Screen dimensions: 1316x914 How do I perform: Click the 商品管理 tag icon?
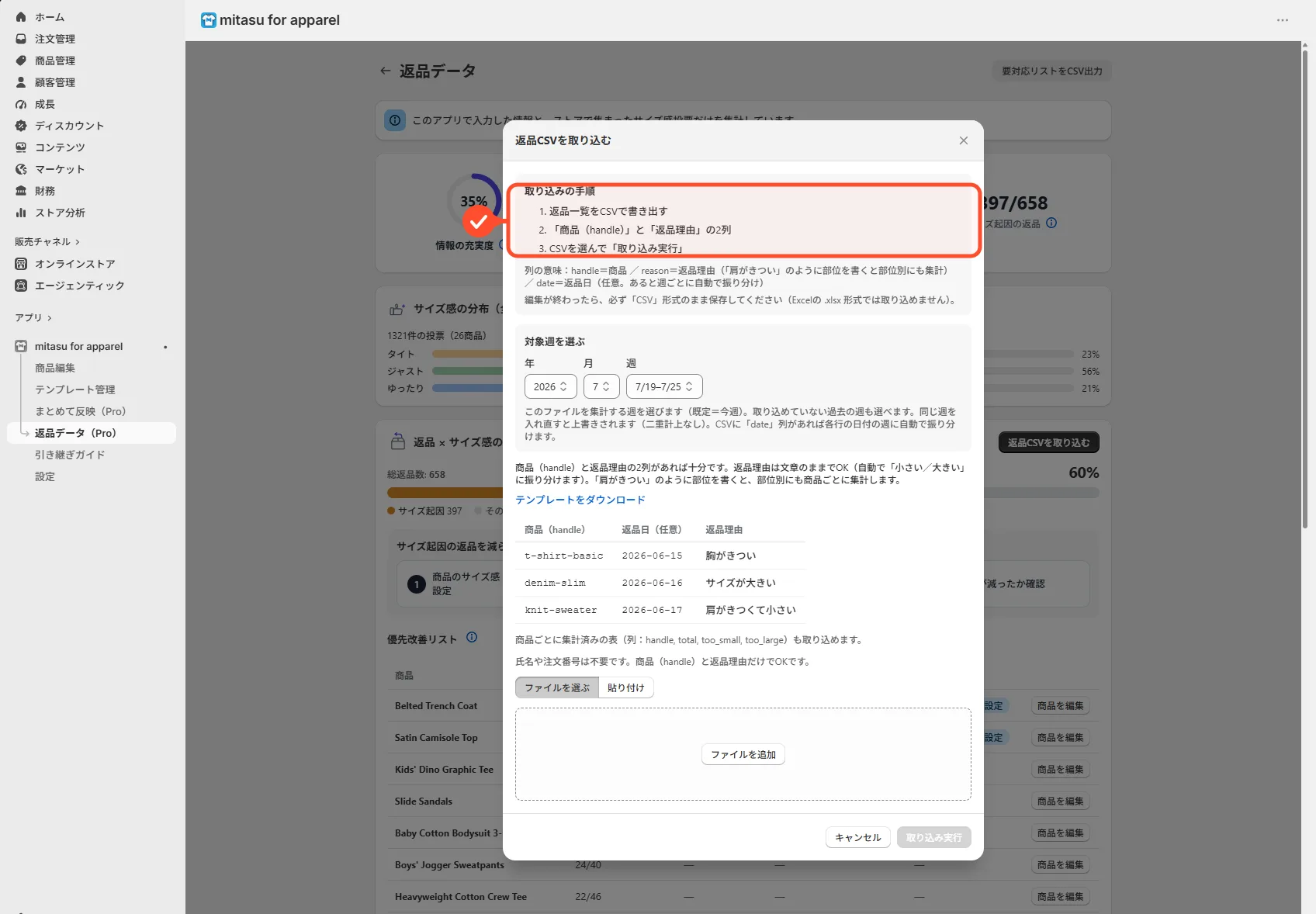pyautogui.click(x=21, y=61)
